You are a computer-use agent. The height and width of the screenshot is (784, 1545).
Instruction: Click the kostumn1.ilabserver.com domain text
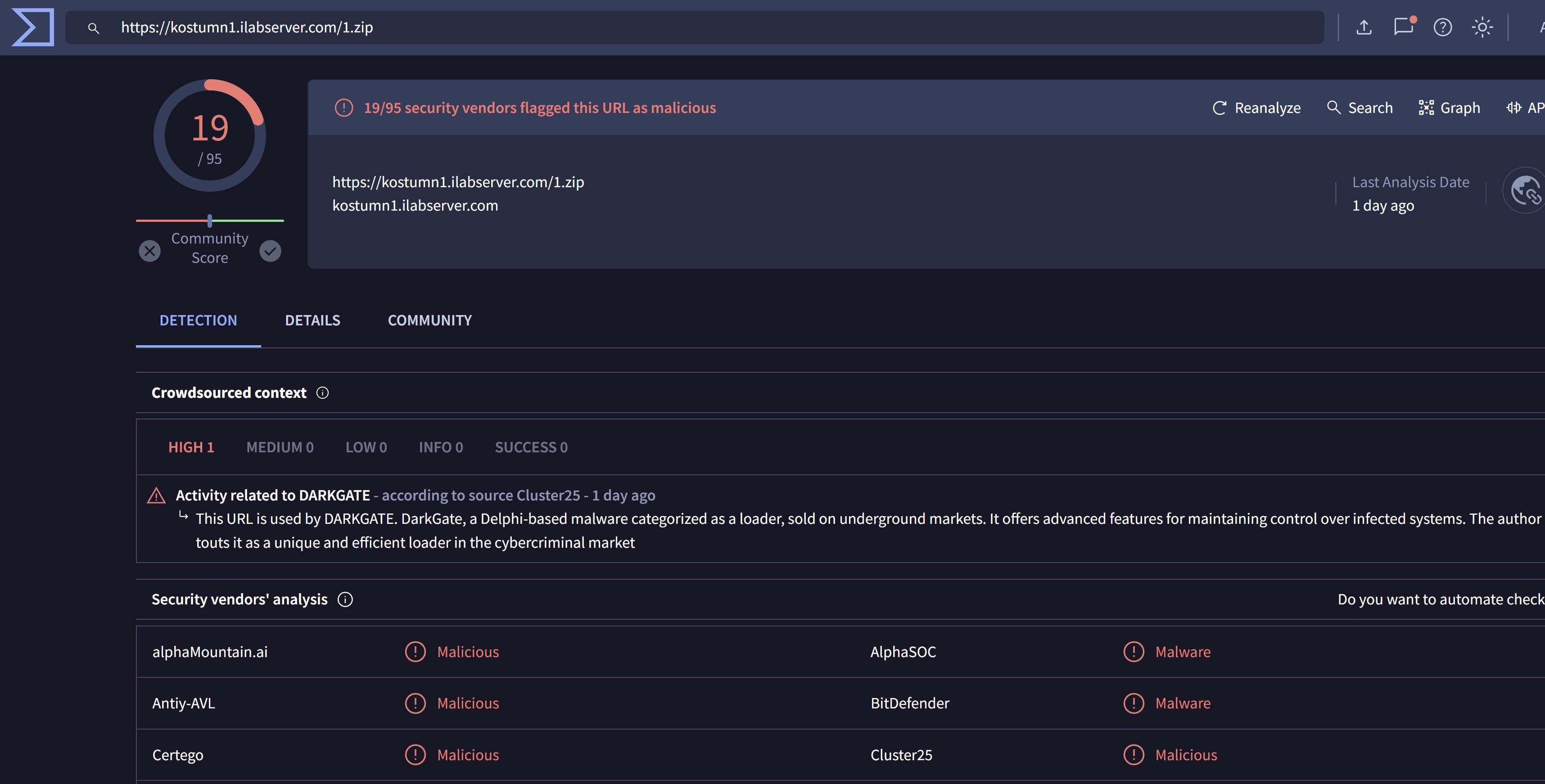pos(415,206)
